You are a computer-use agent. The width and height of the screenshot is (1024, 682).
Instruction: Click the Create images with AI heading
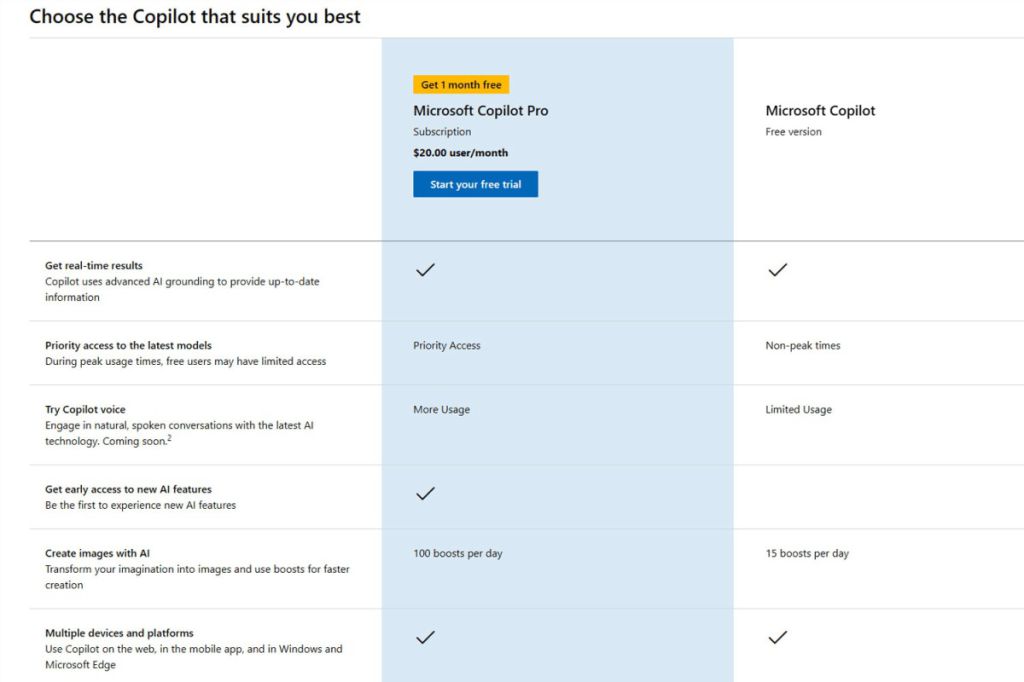point(97,554)
